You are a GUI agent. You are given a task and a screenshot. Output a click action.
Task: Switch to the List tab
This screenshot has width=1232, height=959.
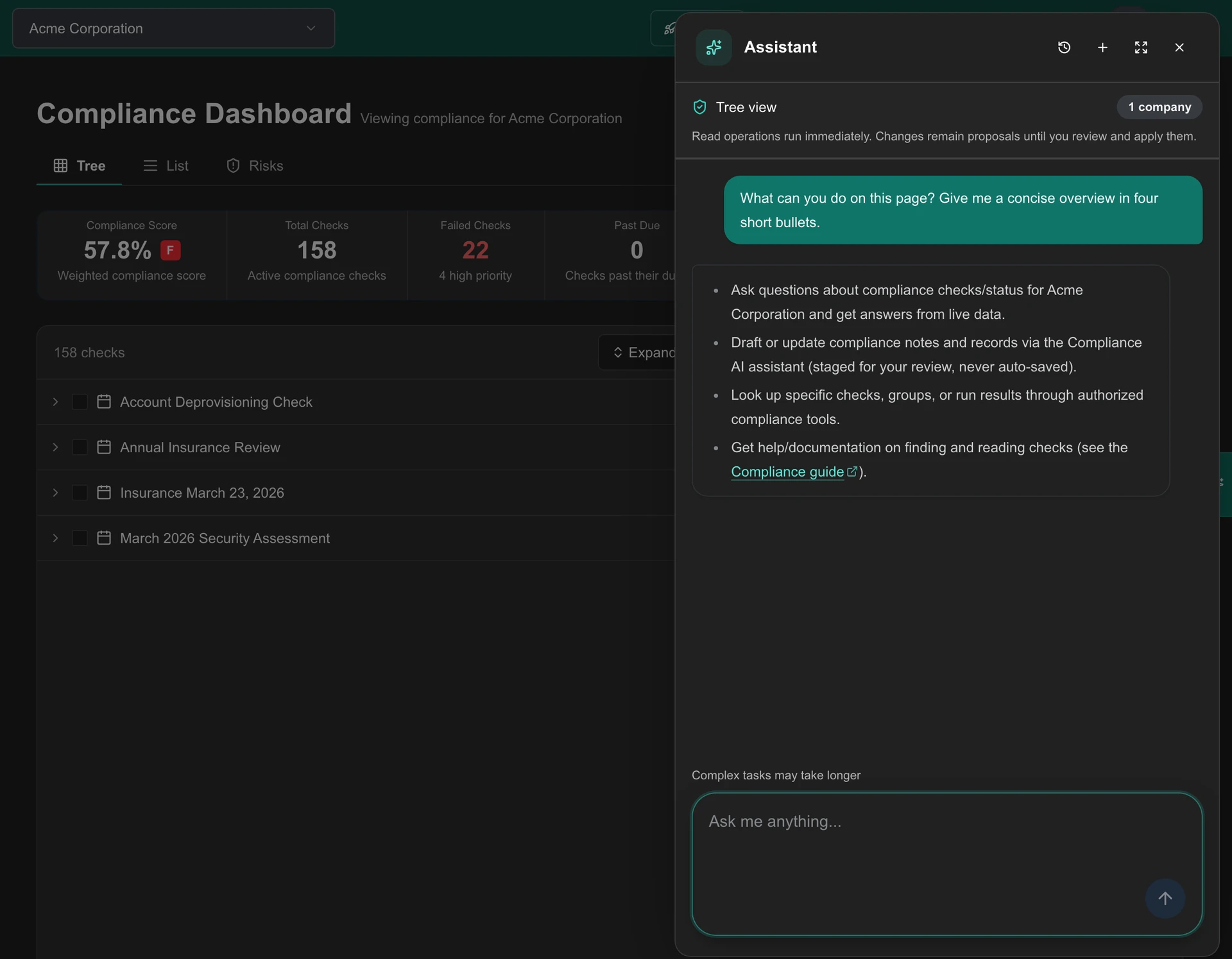pyautogui.click(x=166, y=165)
